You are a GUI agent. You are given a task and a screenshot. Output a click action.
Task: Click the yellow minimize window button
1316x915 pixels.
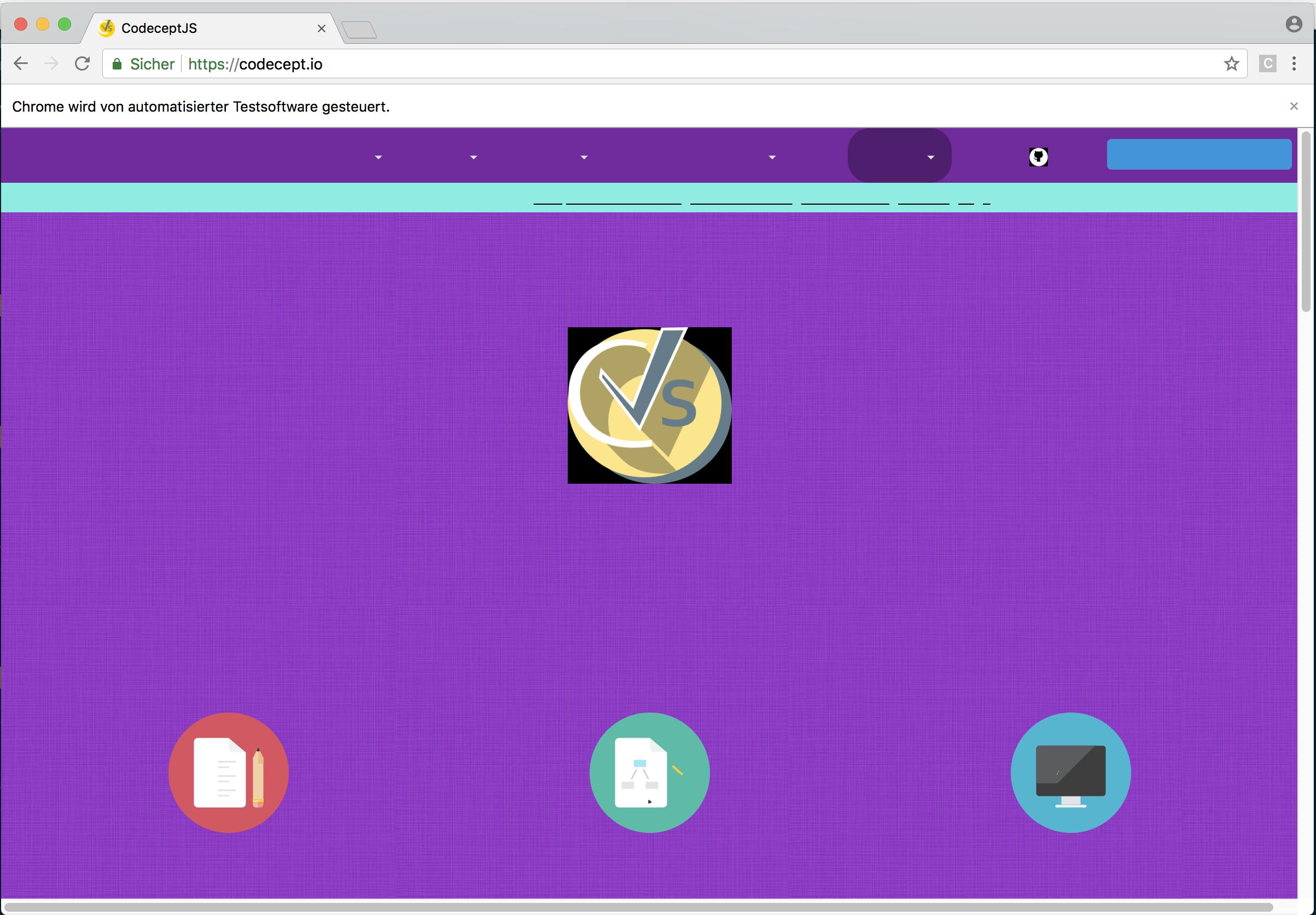(43, 24)
